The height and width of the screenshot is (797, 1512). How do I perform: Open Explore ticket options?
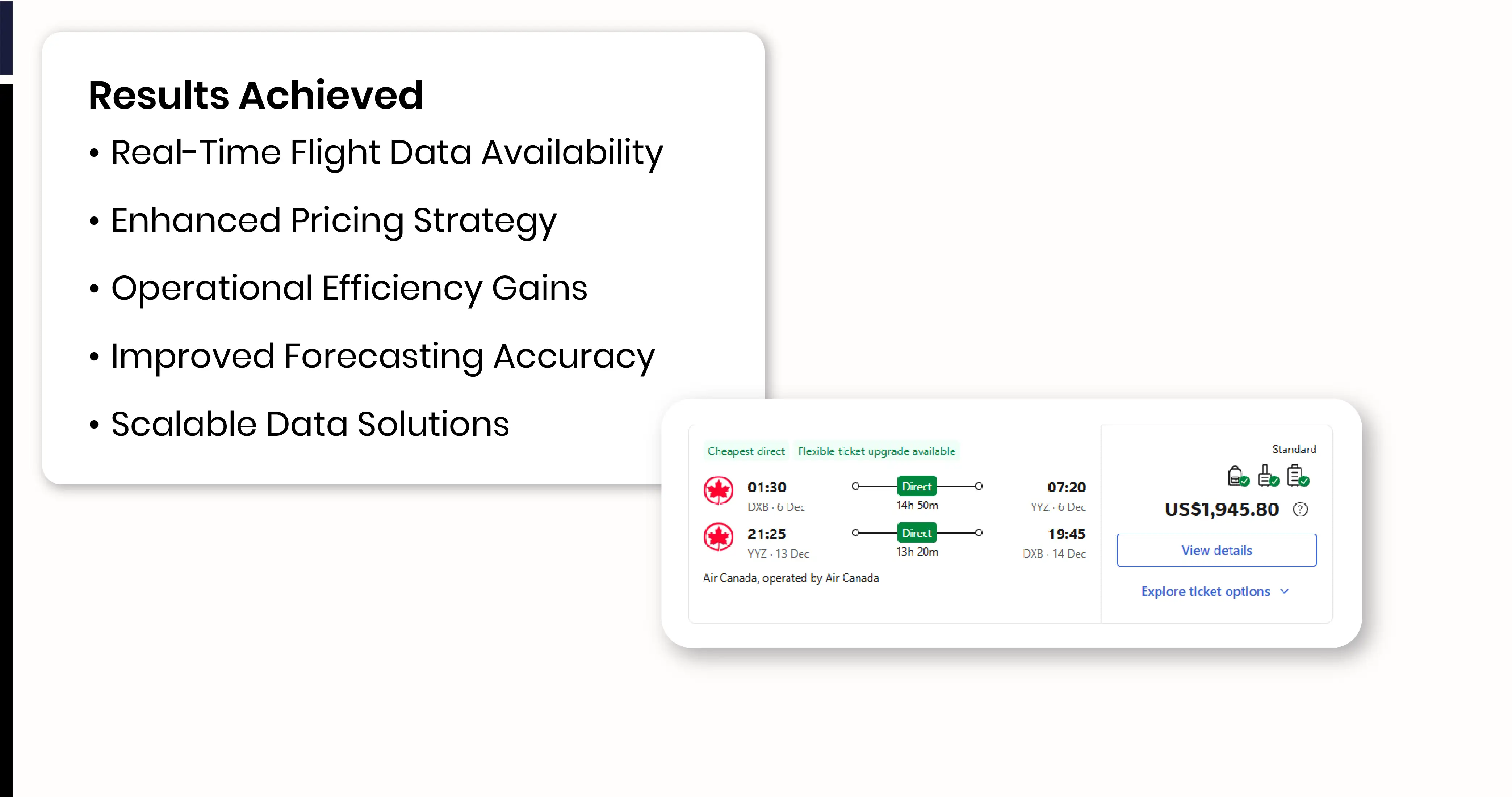1205,591
